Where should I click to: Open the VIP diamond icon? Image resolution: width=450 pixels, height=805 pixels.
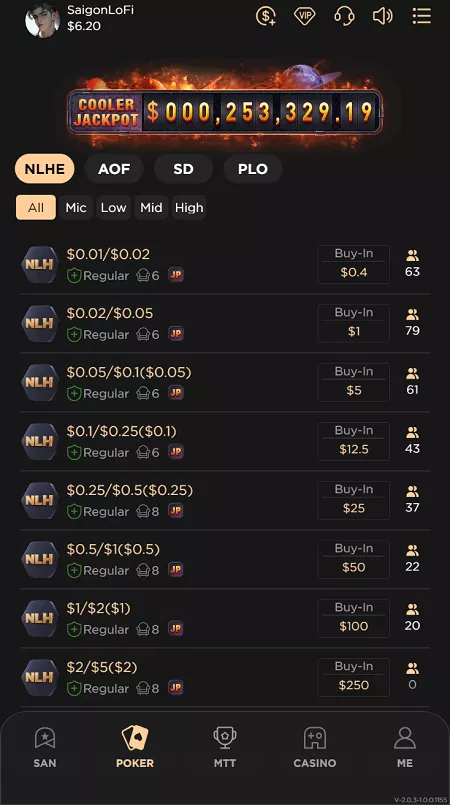point(304,15)
